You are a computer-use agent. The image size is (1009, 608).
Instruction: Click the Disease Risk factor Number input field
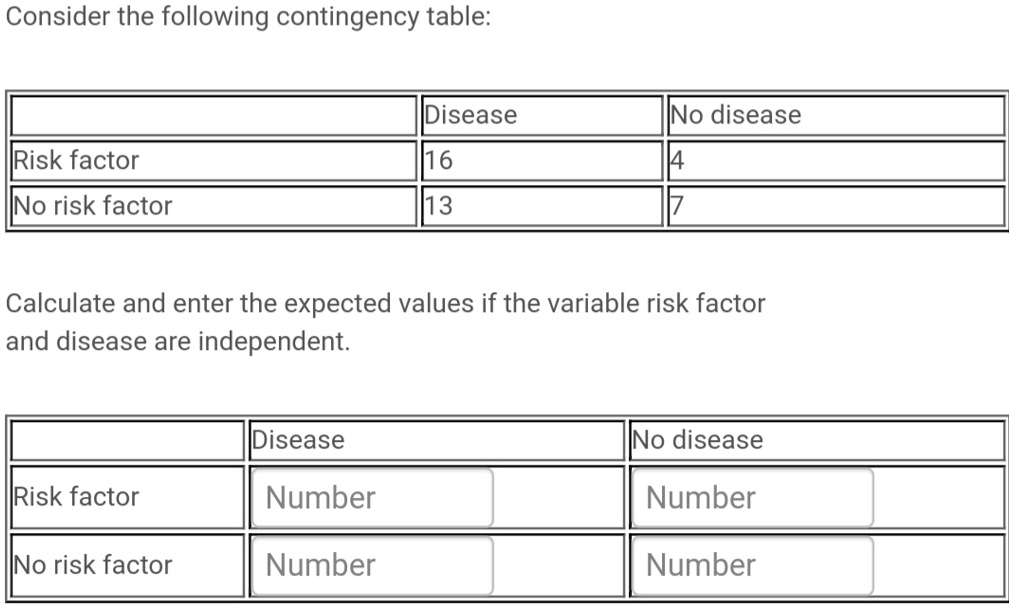(x=371, y=497)
